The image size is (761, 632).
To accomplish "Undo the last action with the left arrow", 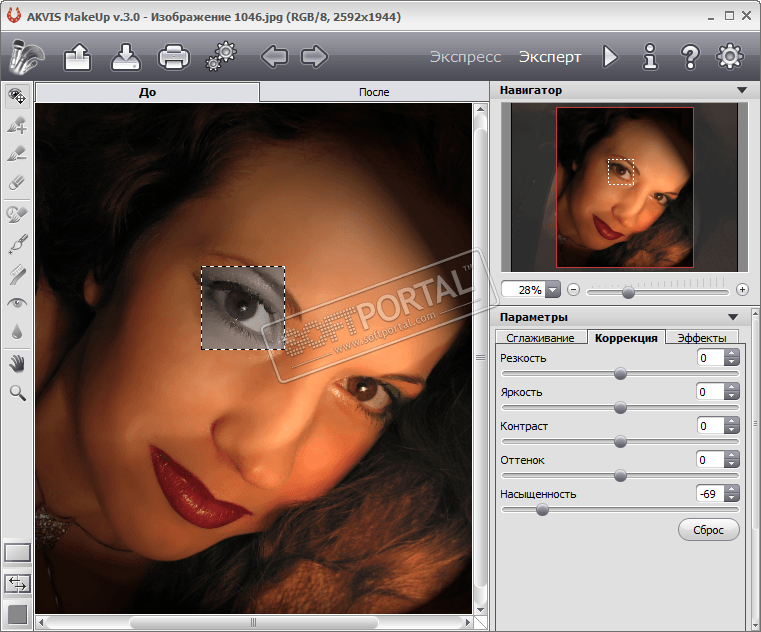I will click(x=273, y=57).
